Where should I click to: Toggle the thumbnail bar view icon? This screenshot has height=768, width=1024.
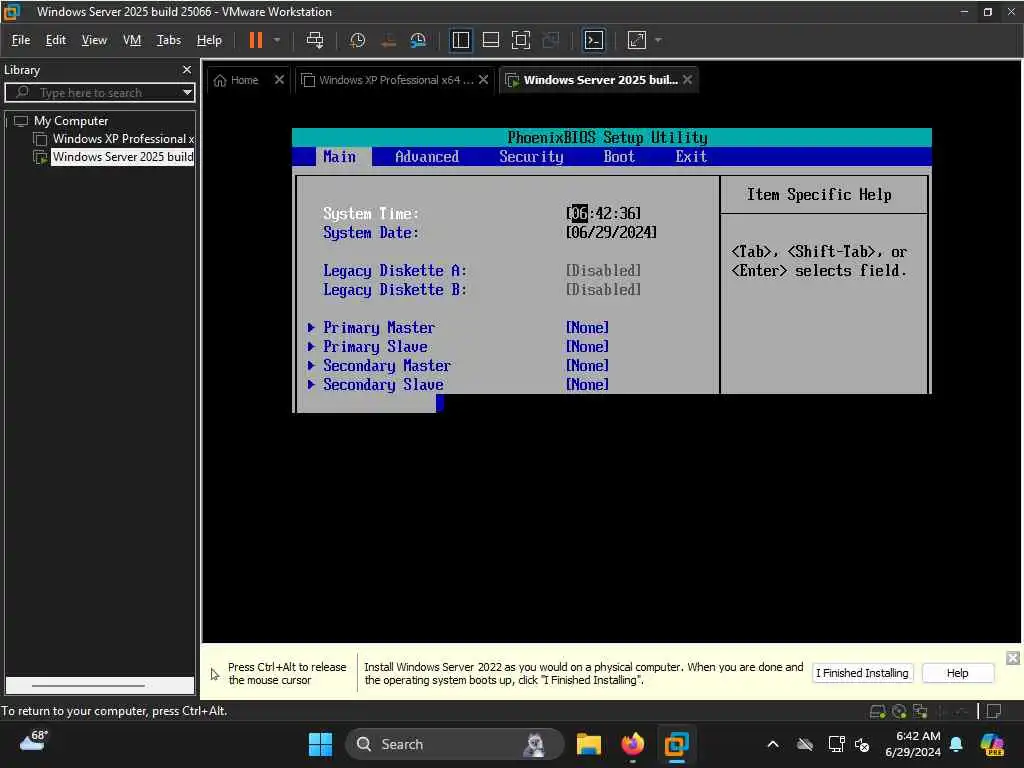click(490, 40)
